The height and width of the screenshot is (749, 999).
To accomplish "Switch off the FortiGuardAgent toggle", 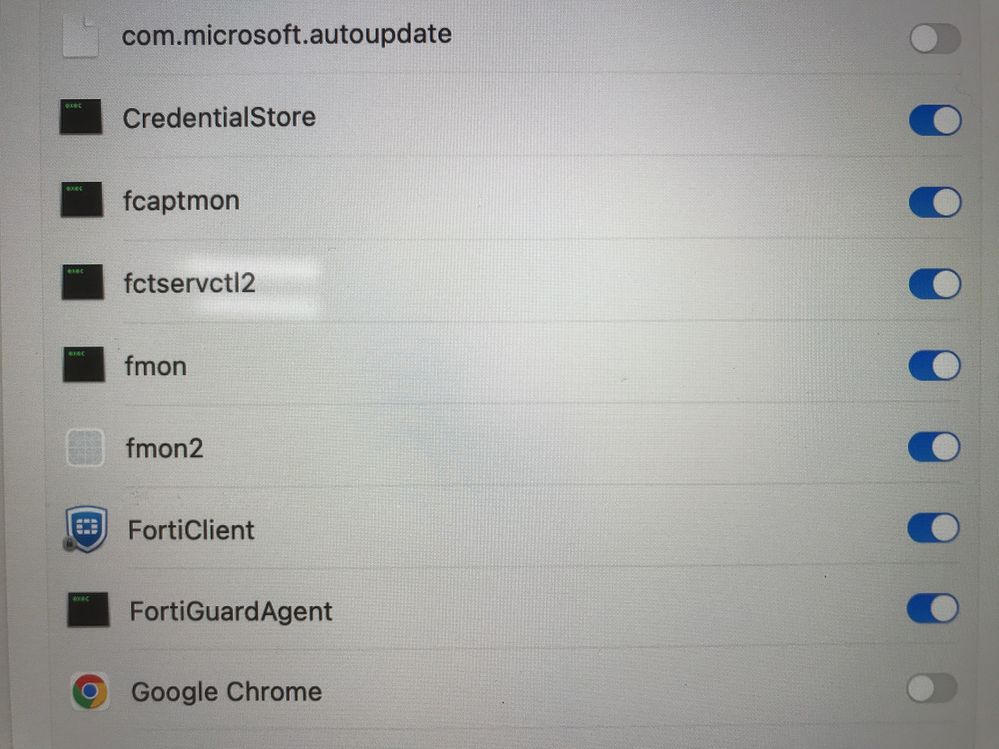I will pyautogui.click(x=932, y=608).
